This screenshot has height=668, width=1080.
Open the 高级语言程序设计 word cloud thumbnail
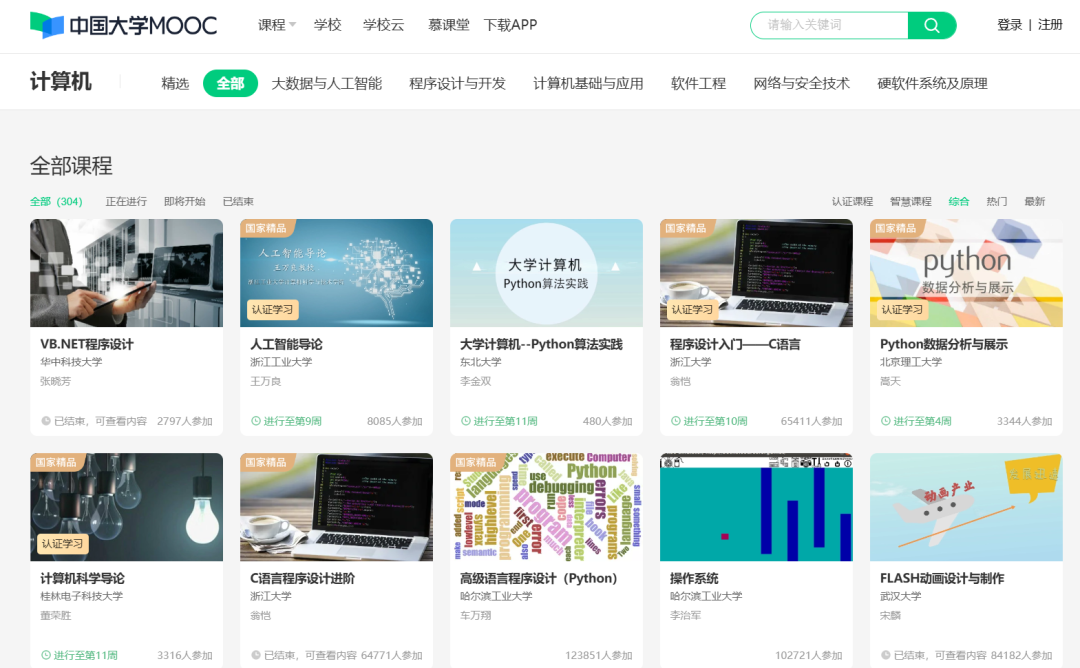tap(546, 507)
